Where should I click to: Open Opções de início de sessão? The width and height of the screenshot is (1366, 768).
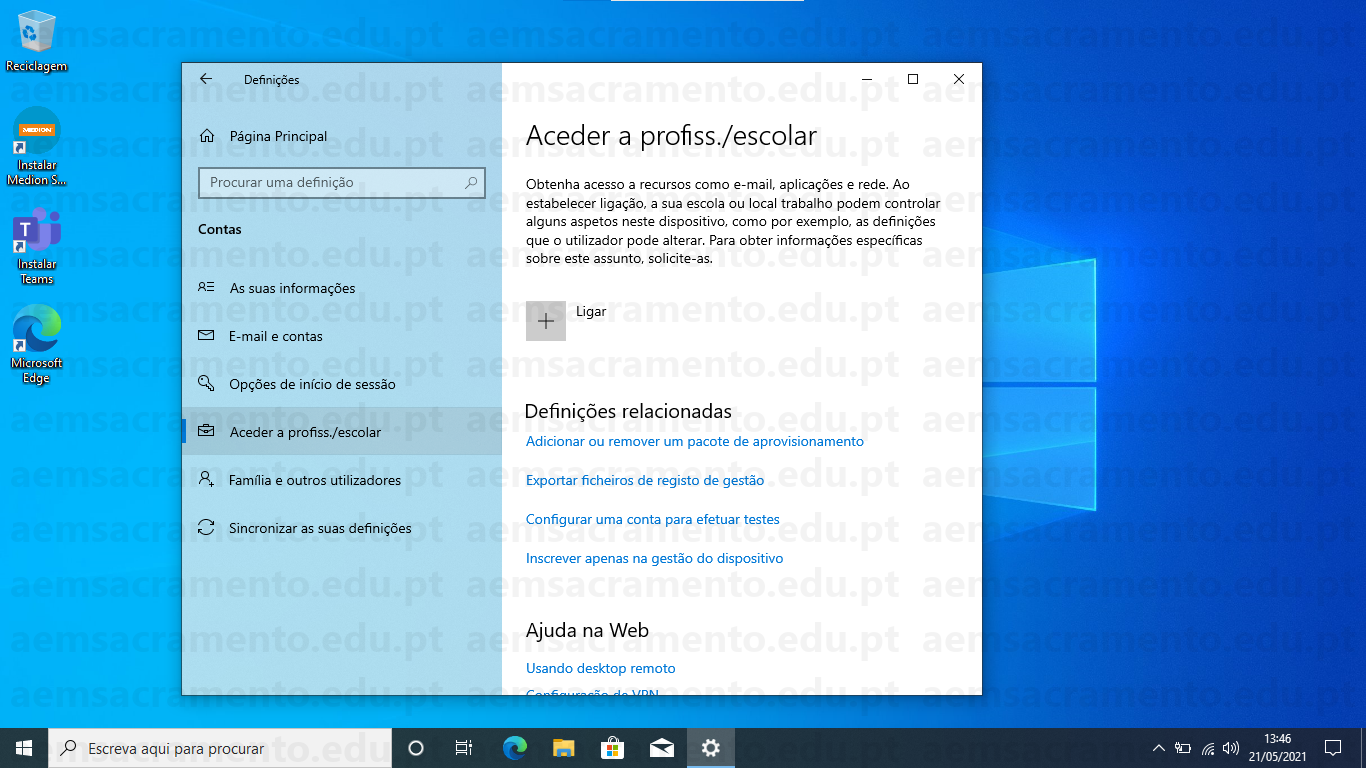[312, 384]
